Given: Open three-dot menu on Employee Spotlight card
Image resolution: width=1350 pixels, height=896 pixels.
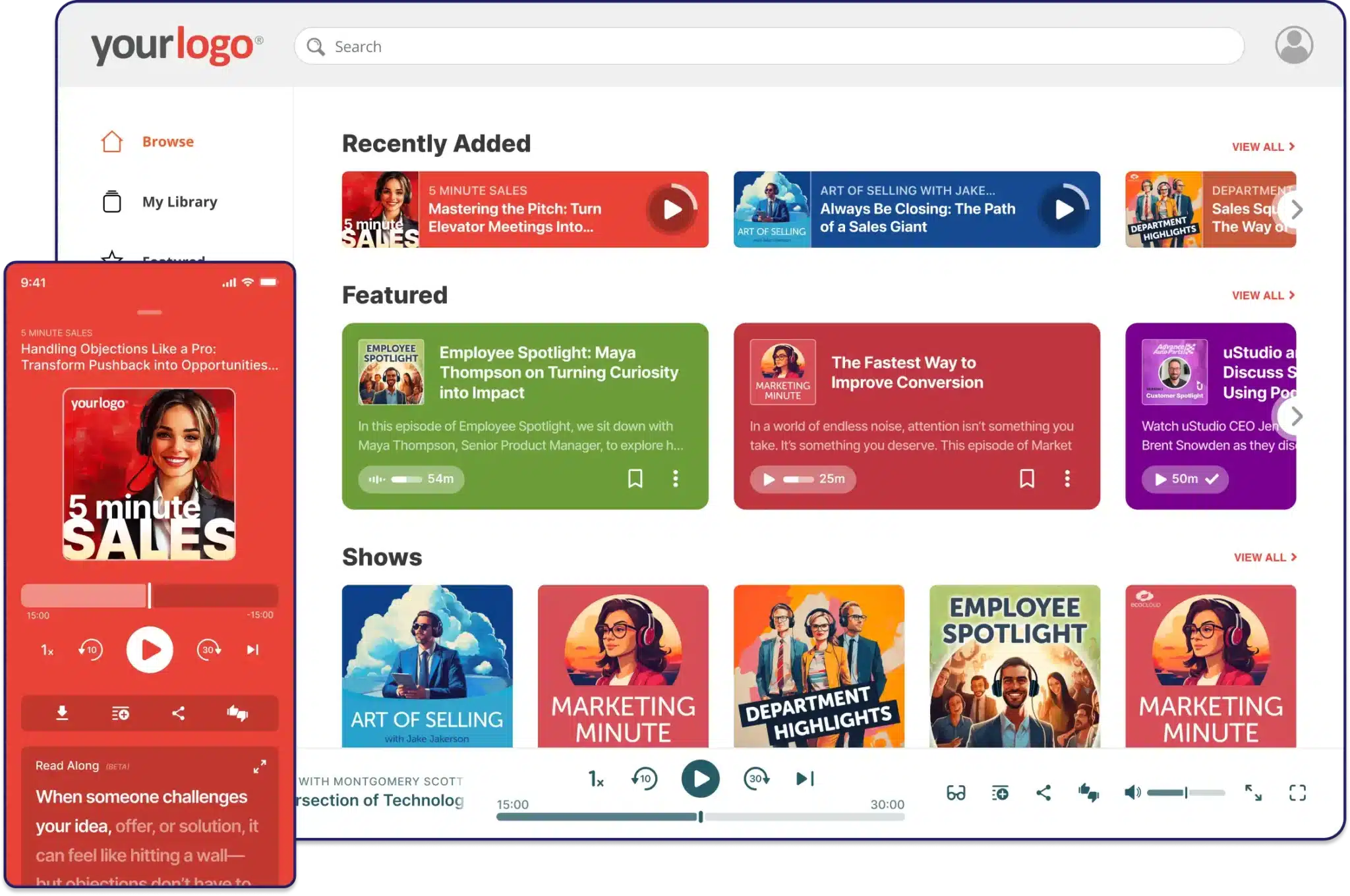Looking at the screenshot, I should coord(675,478).
